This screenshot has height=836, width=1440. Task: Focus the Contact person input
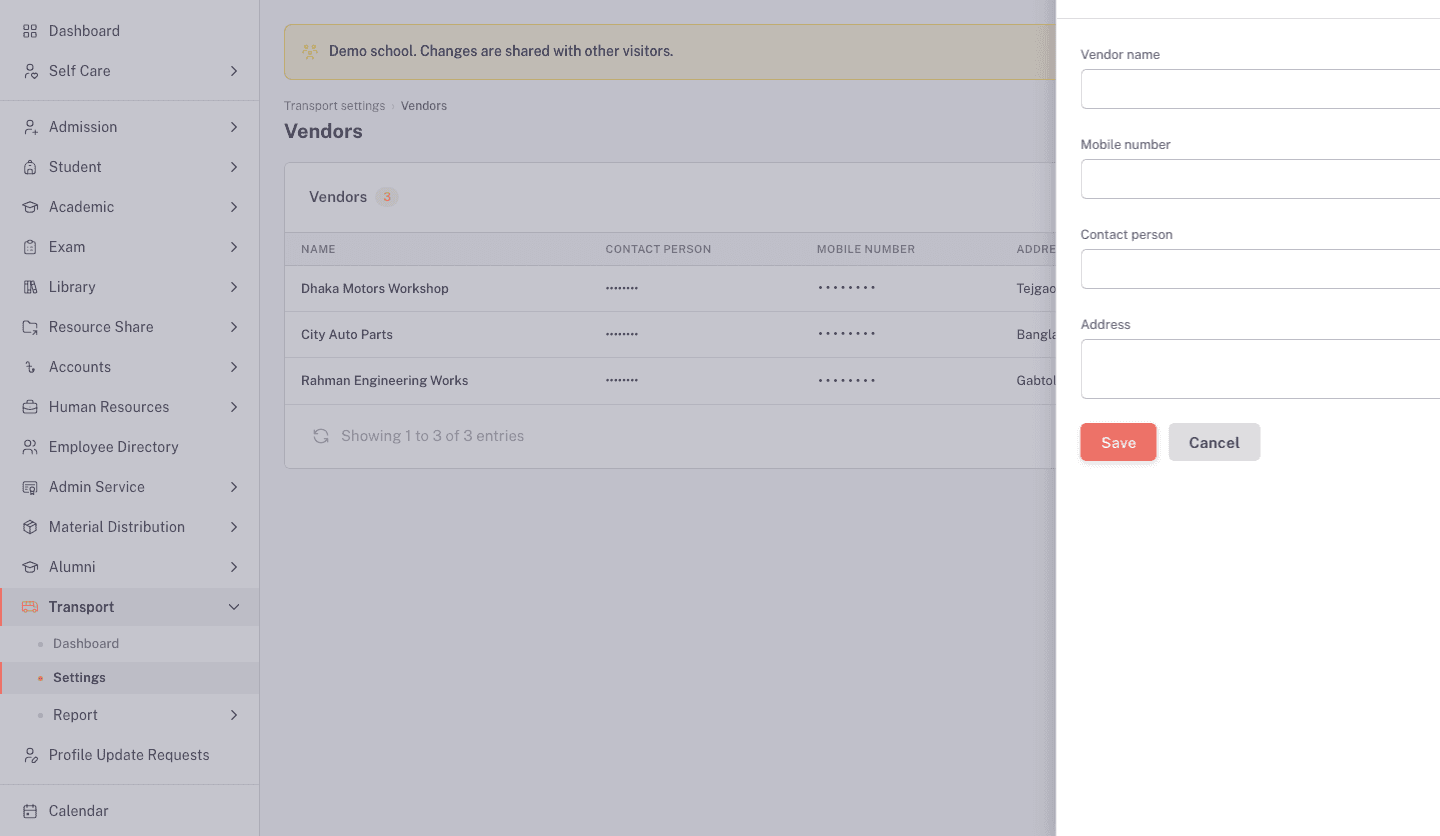pos(1260,269)
